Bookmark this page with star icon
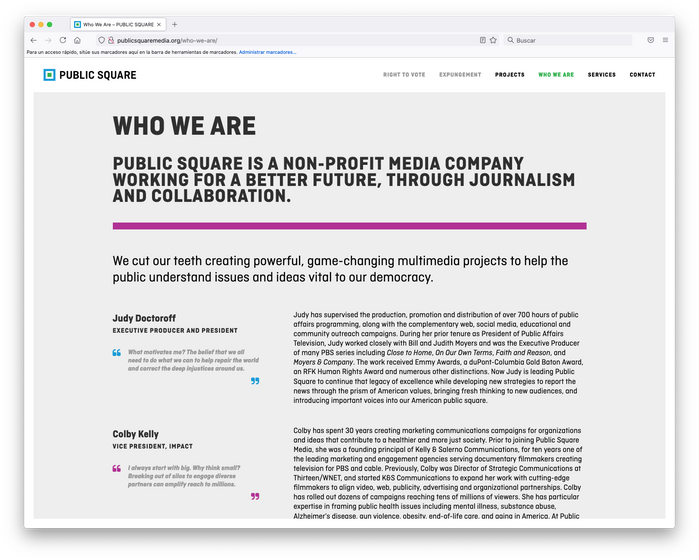The image size is (699, 560). pyautogui.click(x=493, y=40)
